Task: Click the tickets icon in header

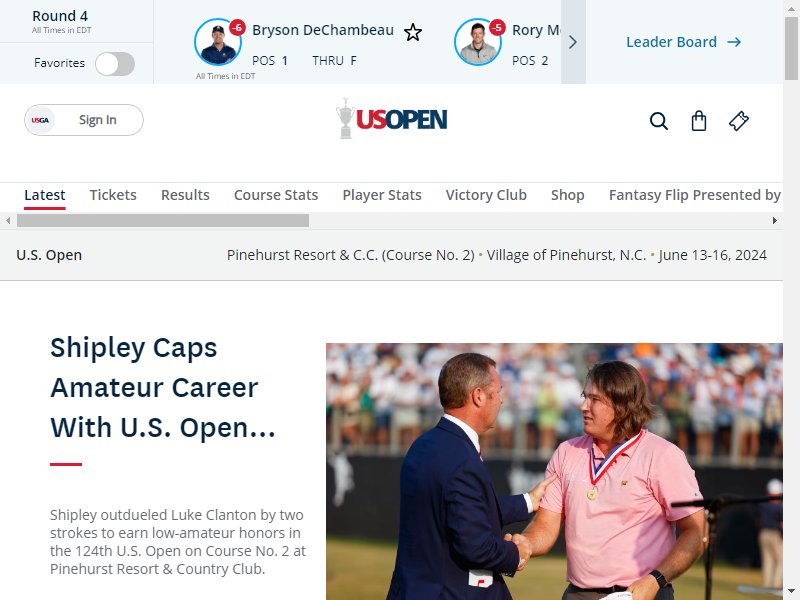Action: click(x=738, y=121)
